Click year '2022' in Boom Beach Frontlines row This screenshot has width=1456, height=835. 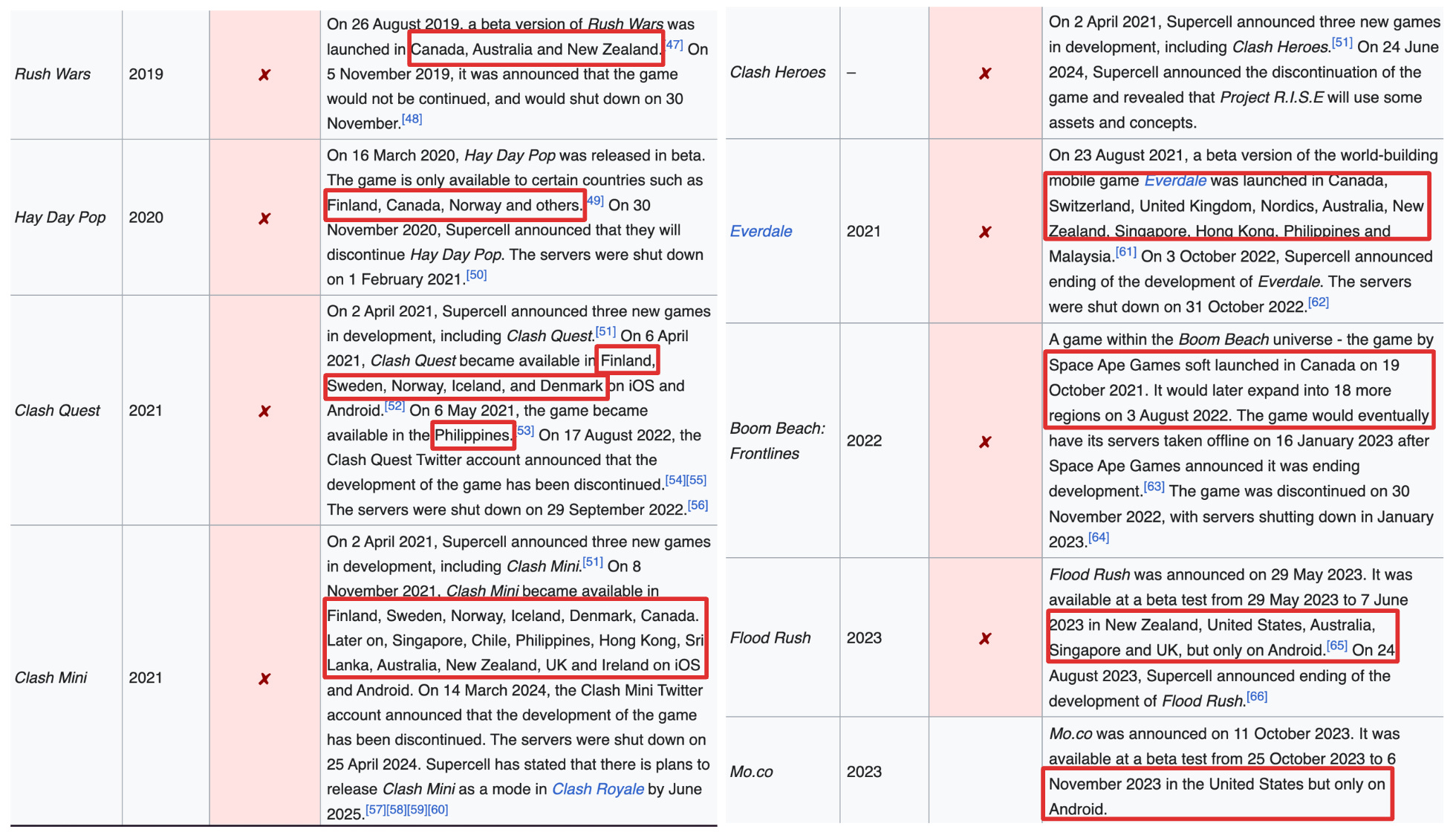864,441
